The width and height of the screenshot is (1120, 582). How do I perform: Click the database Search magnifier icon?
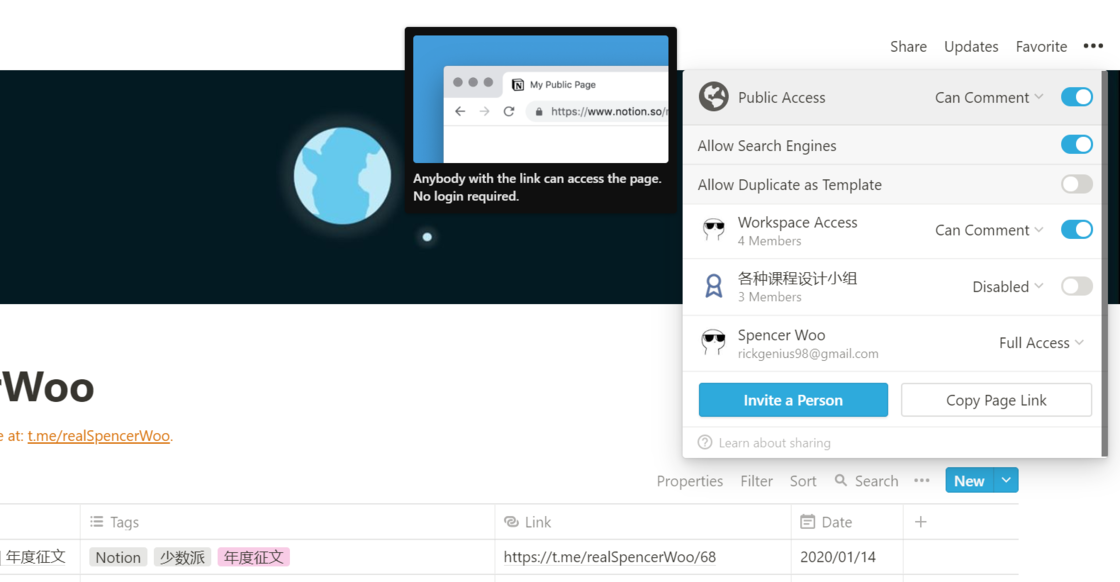pyautogui.click(x=841, y=481)
